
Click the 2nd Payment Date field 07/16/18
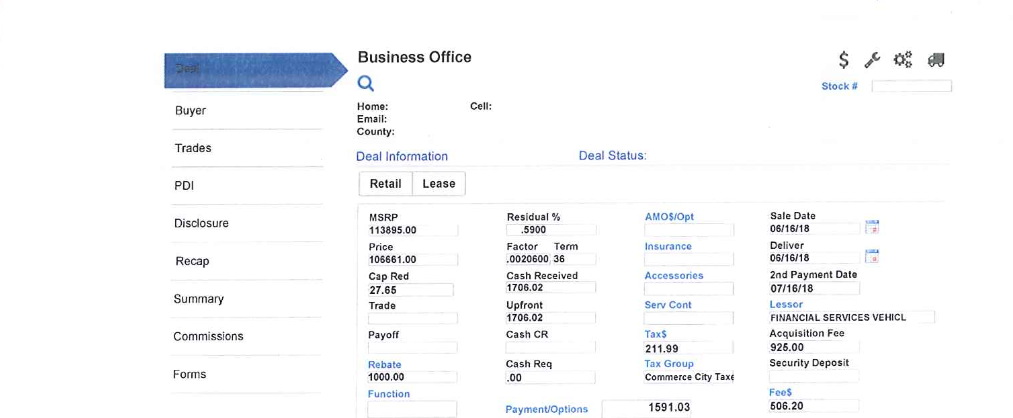[x=814, y=288]
